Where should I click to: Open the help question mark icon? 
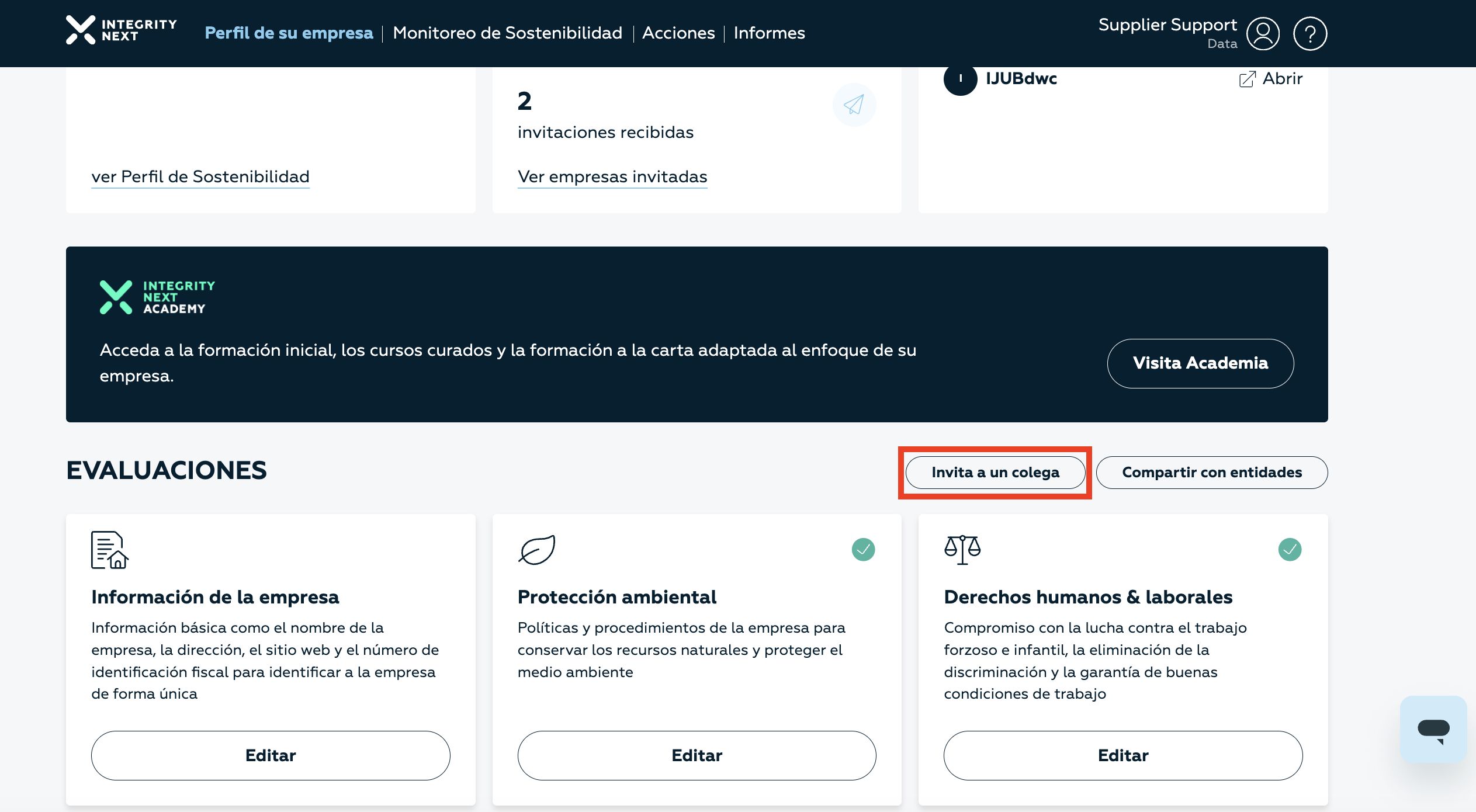click(x=1309, y=34)
